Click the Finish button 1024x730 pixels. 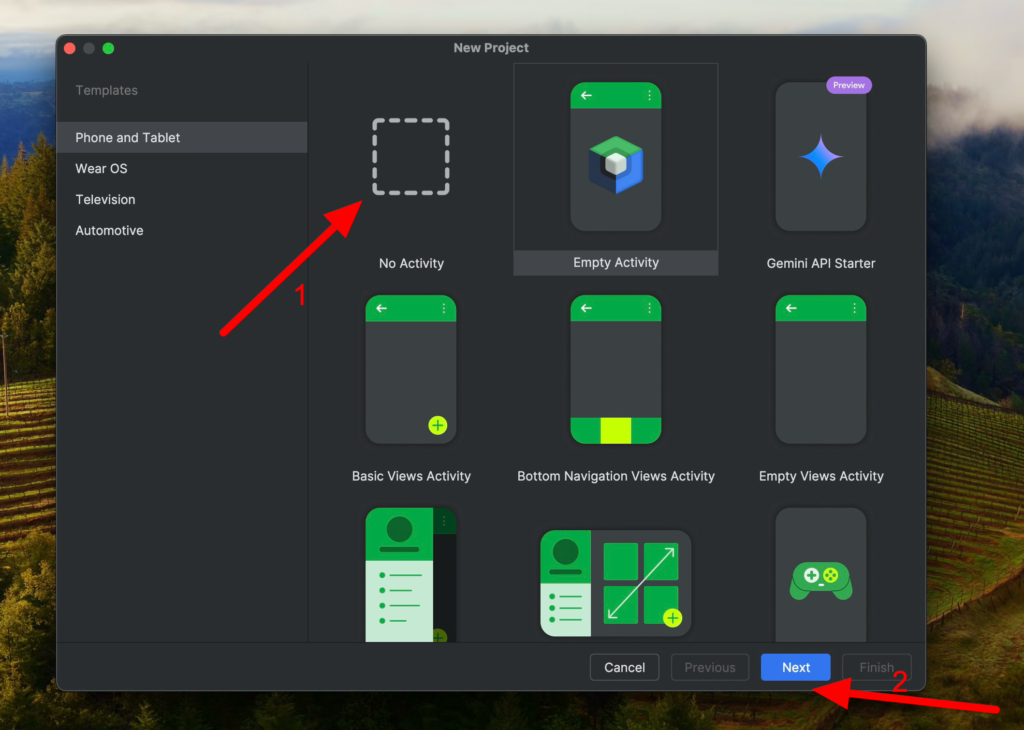click(x=876, y=668)
